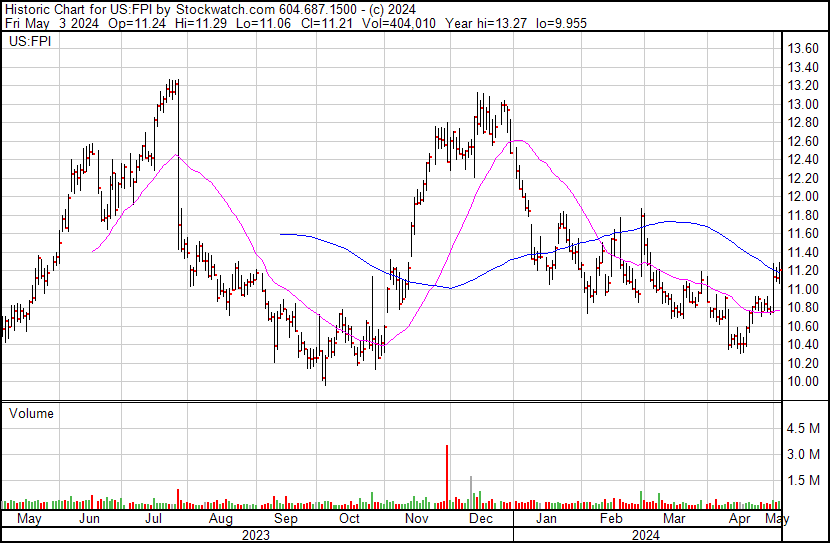Click the Volume panel label

point(31,413)
